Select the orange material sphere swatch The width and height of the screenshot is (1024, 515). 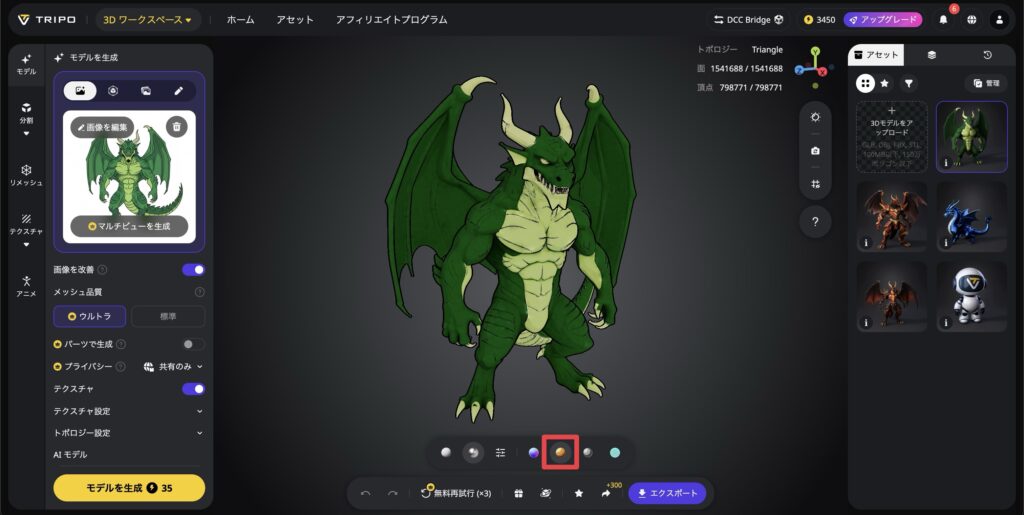click(561, 453)
